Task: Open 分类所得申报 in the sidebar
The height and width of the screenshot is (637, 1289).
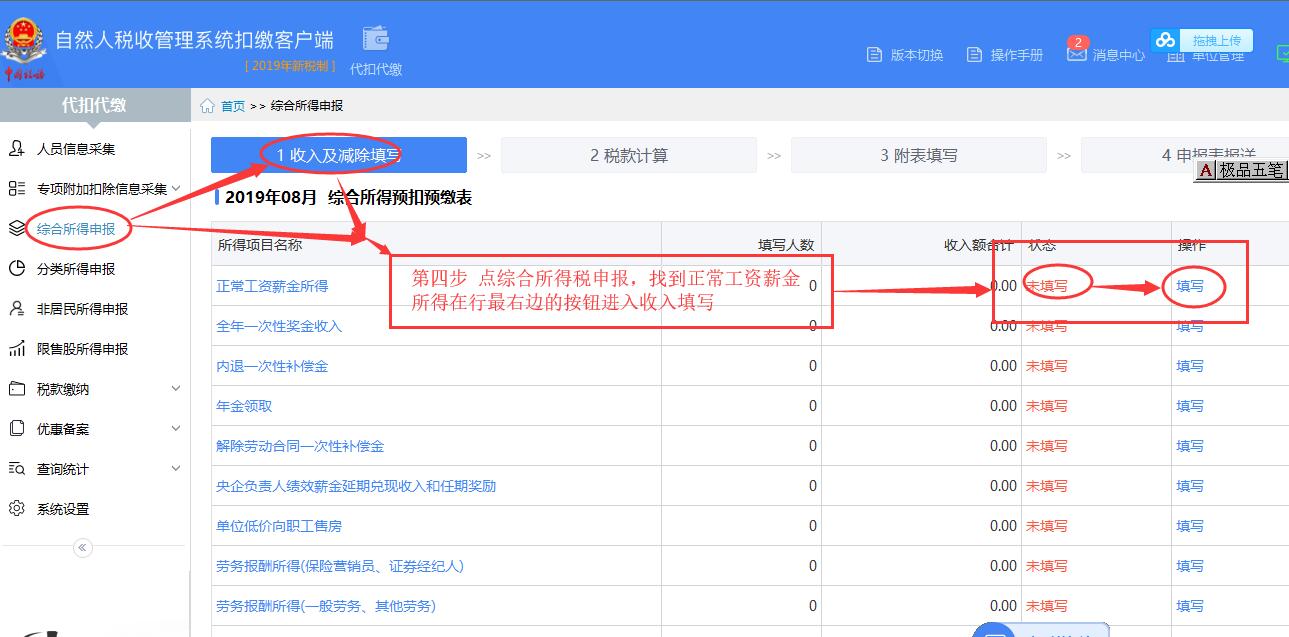Action: pos(76,269)
